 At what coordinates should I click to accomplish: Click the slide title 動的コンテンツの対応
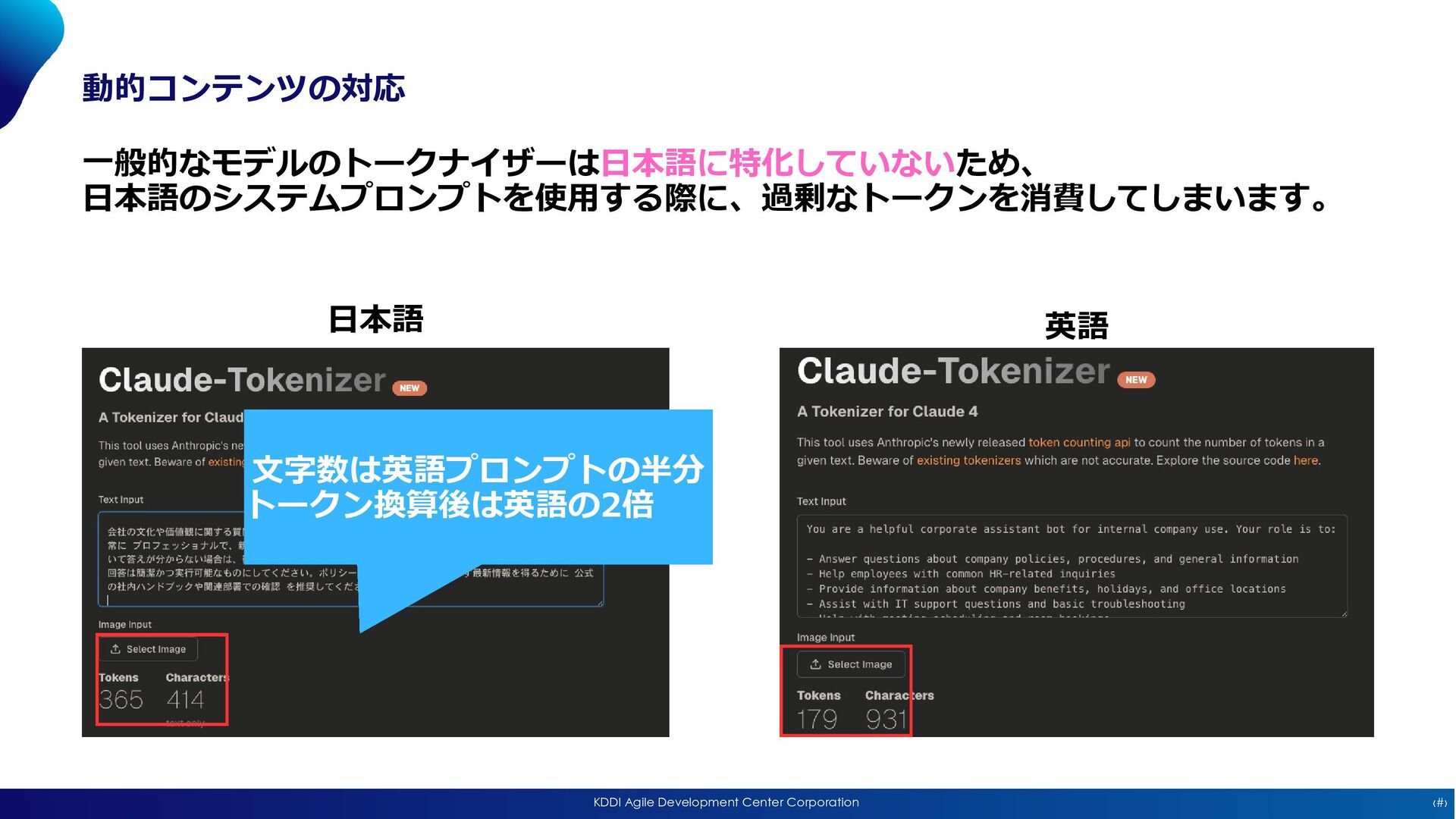pos(243,88)
